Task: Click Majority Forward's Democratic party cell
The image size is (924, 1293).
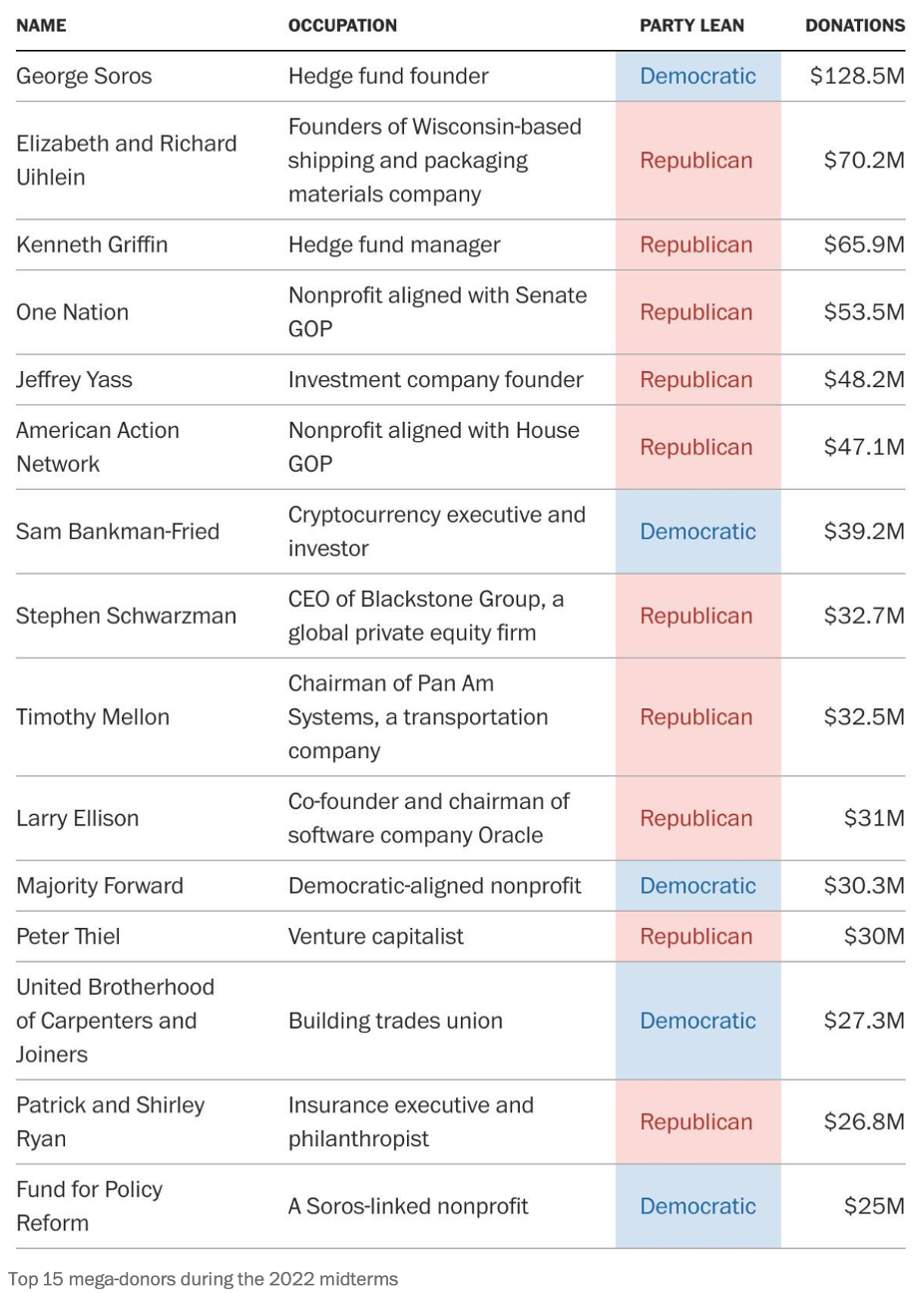Action: click(697, 886)
